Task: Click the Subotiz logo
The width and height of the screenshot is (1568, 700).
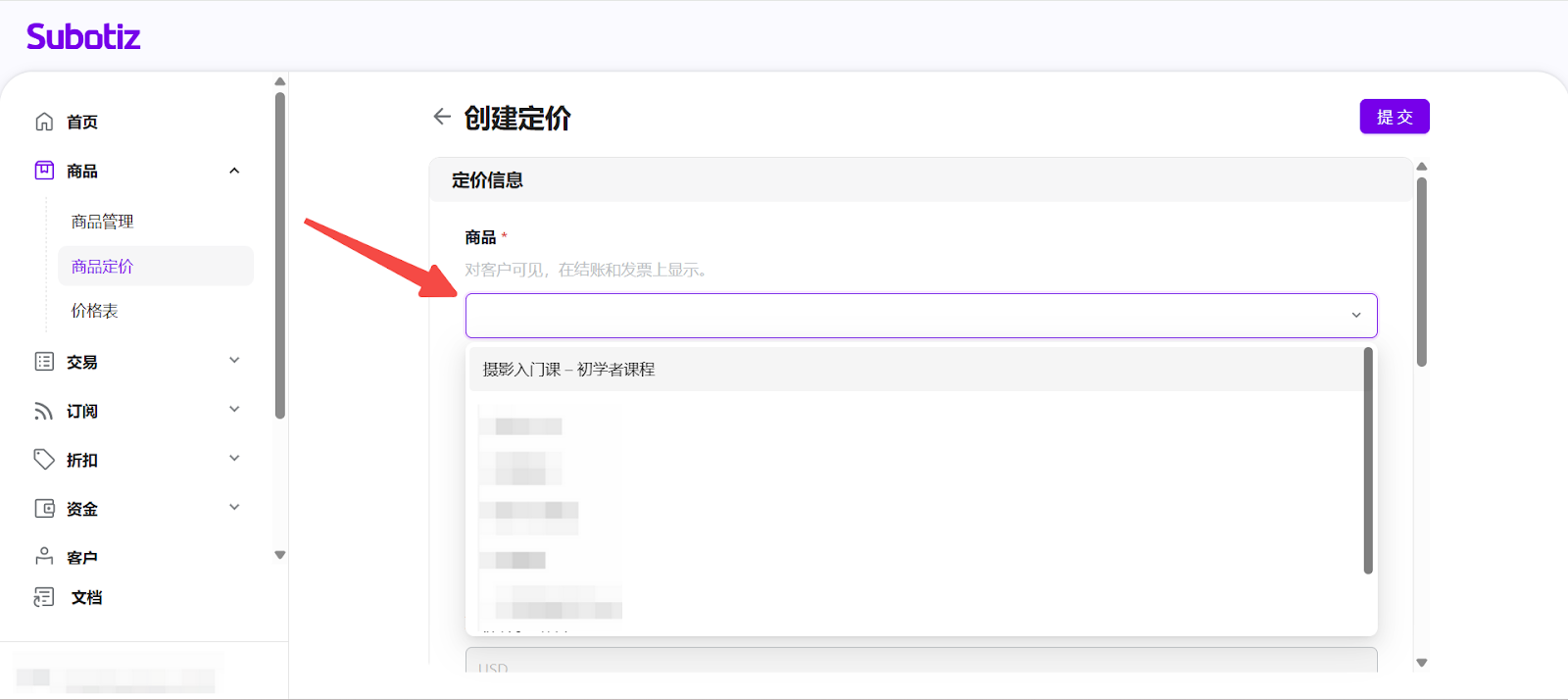Action: pos(83,37)
